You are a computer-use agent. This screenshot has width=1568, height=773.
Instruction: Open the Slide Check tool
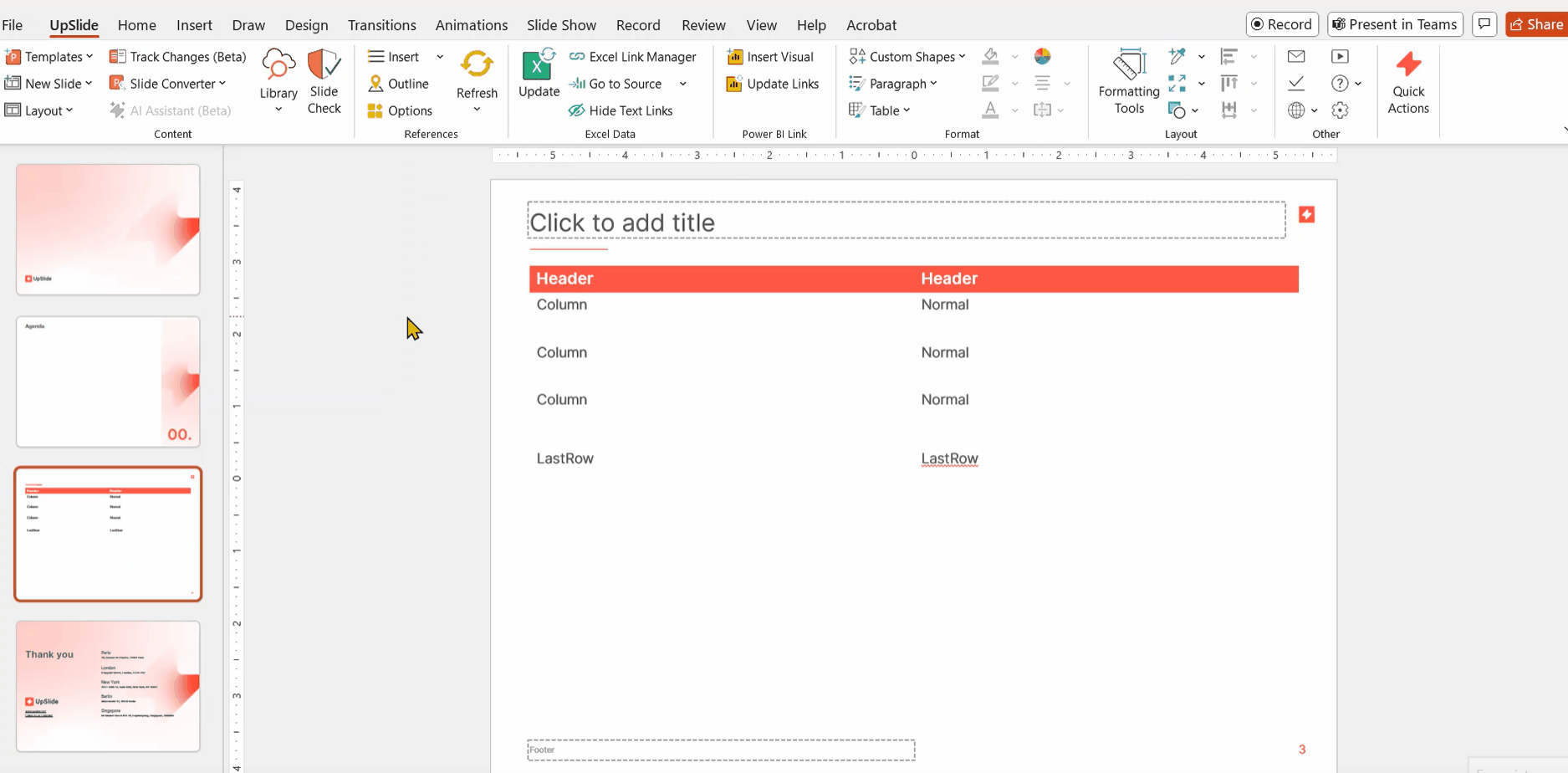click(x=324, y=81)
